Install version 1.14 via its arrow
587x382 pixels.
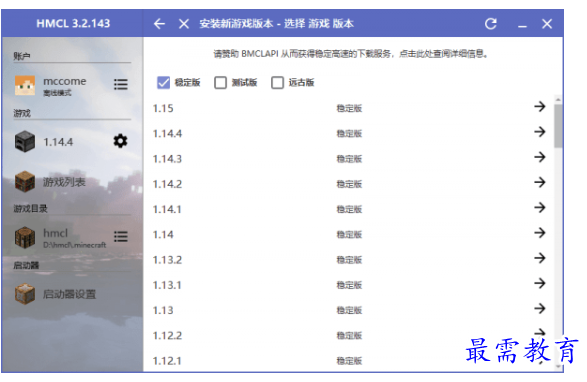coord(539,233)
